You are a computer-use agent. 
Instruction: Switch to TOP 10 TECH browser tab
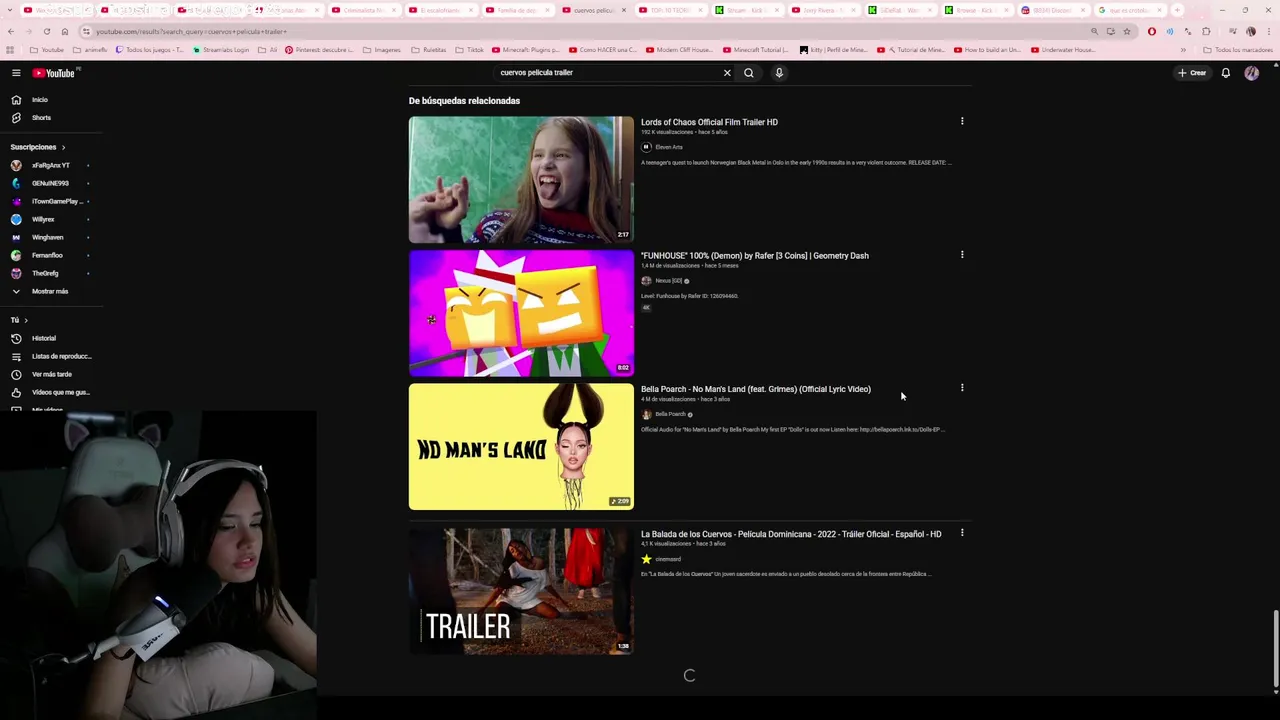pyautogui.click(x=670, y=10)
